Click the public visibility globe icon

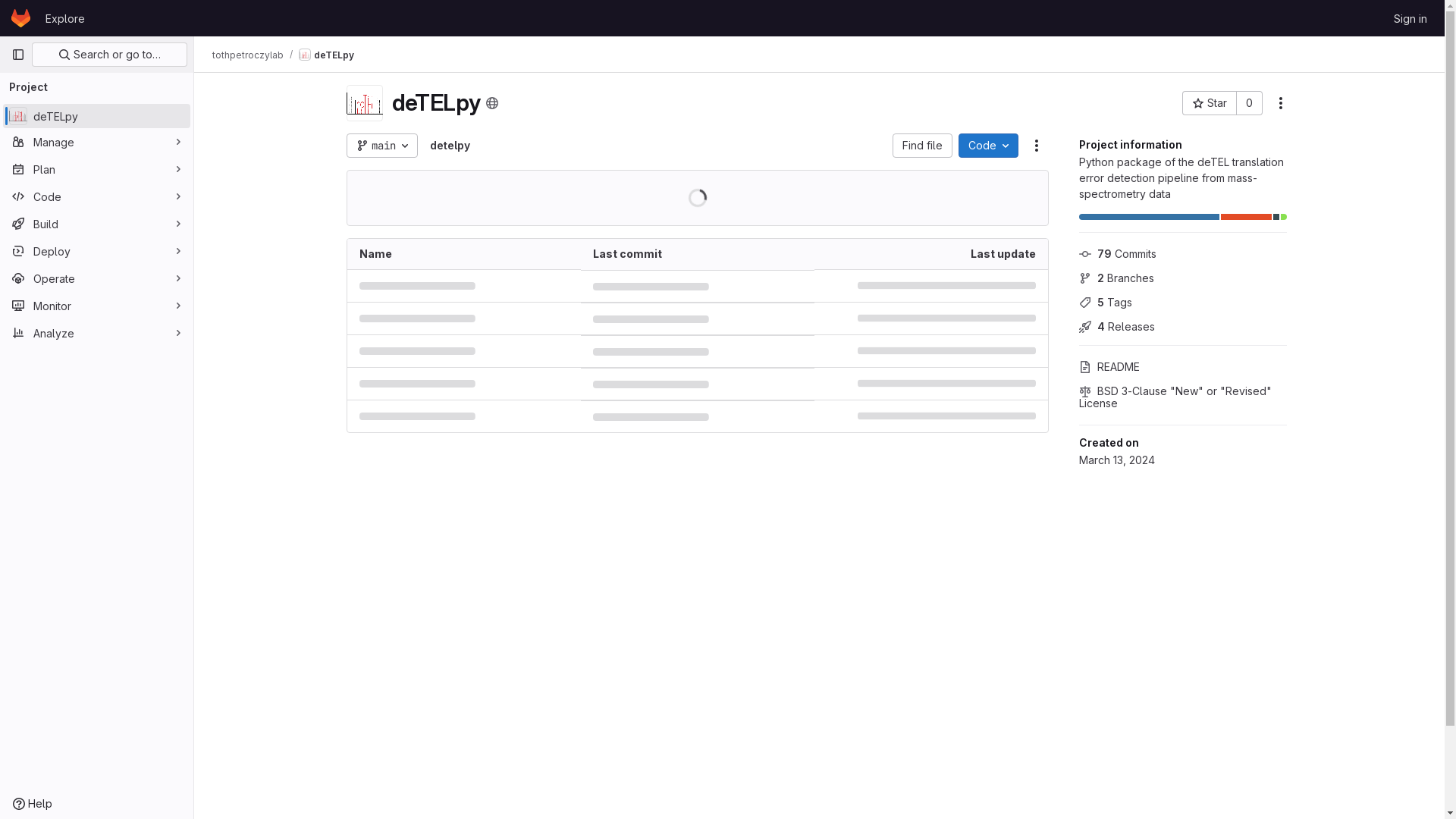click(x=492, y=103)
